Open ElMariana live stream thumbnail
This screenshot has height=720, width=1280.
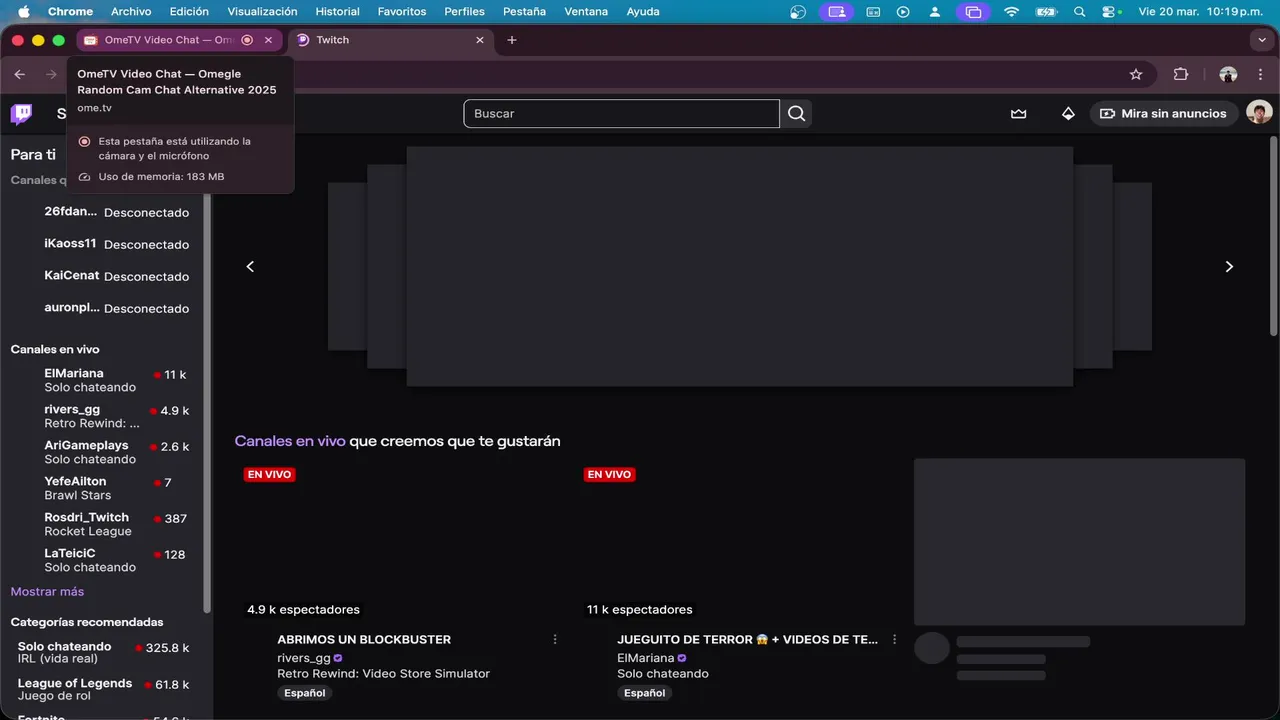740,541
